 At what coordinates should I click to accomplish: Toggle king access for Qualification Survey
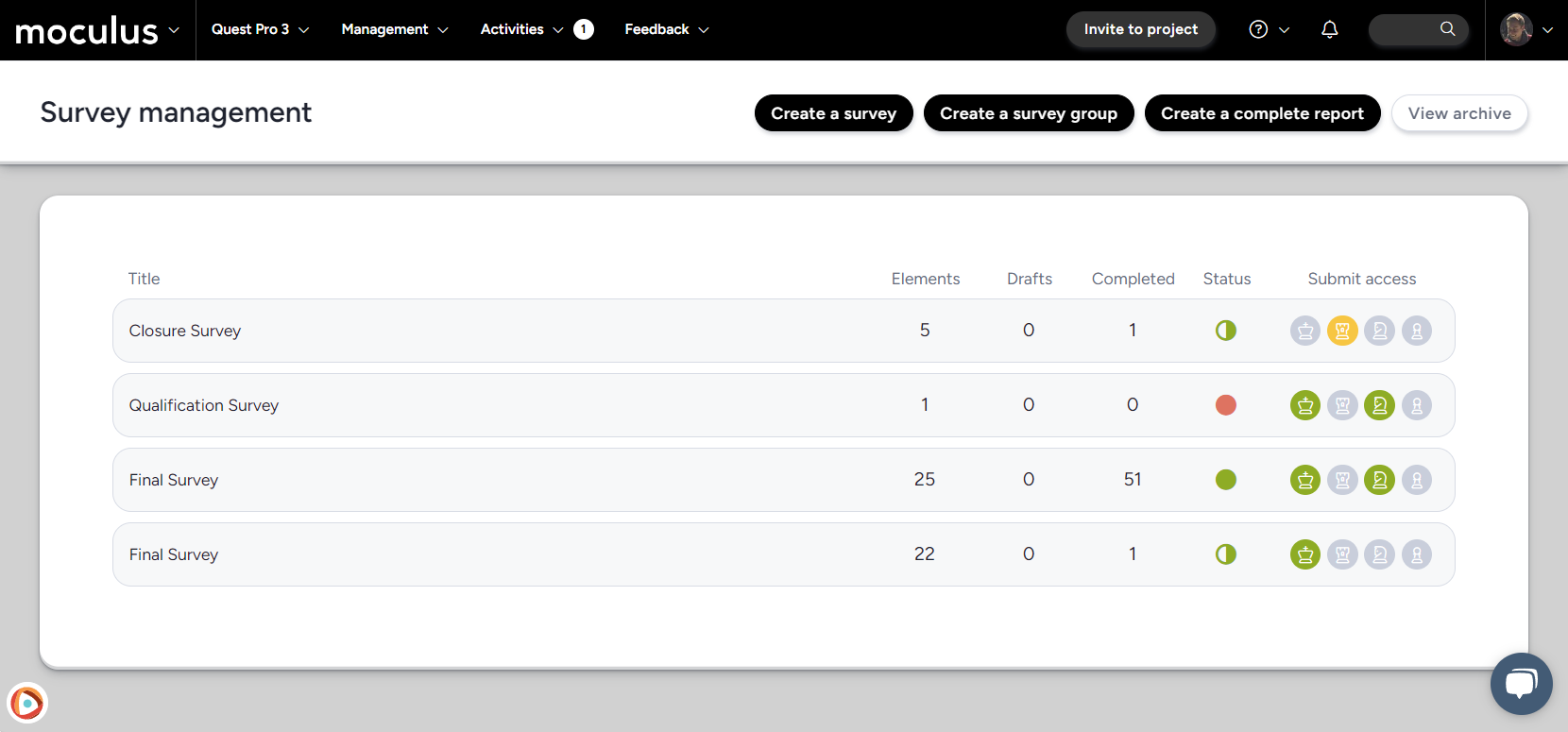tap(1305, 405)
